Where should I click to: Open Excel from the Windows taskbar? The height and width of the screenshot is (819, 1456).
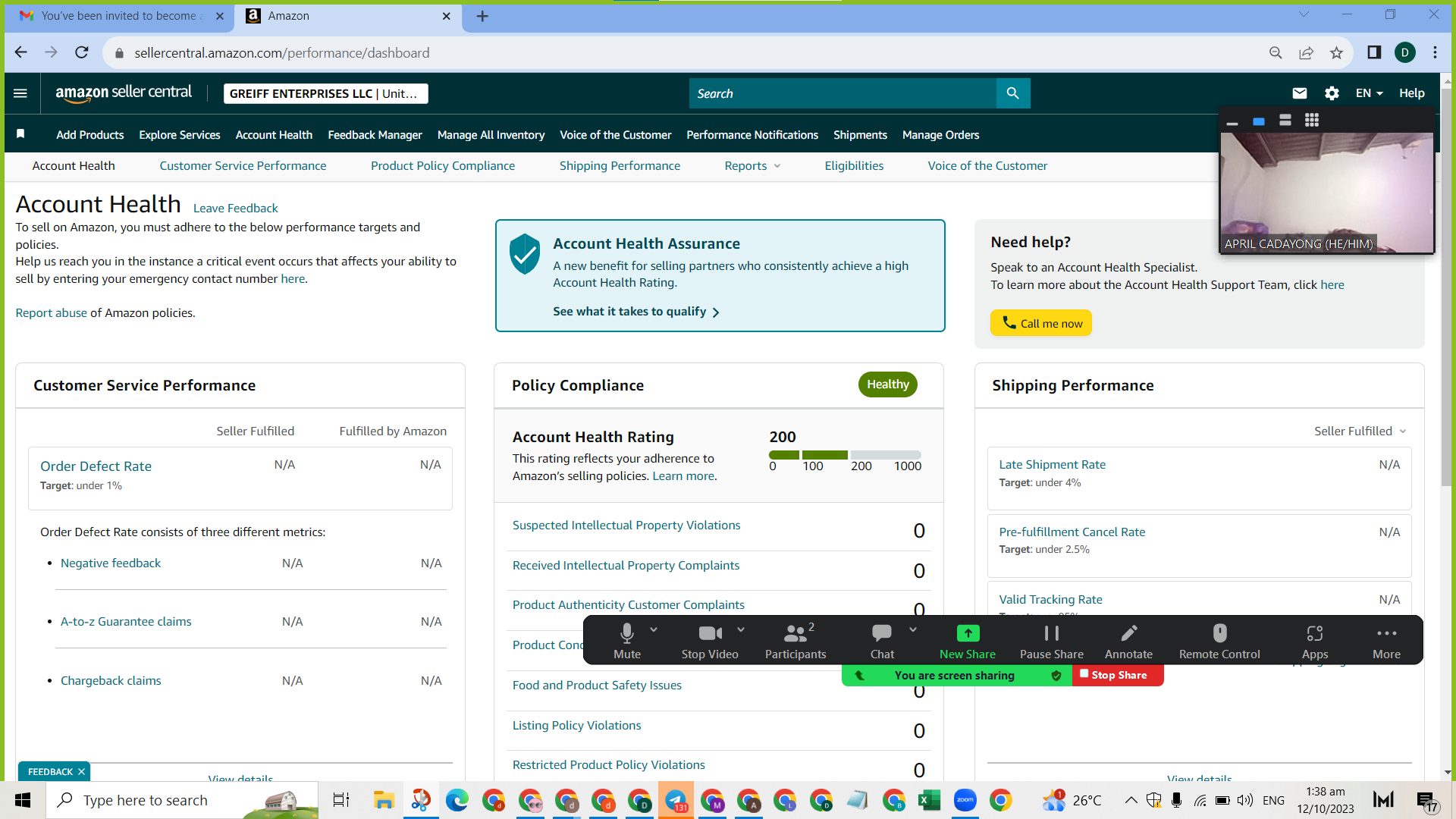929,800
